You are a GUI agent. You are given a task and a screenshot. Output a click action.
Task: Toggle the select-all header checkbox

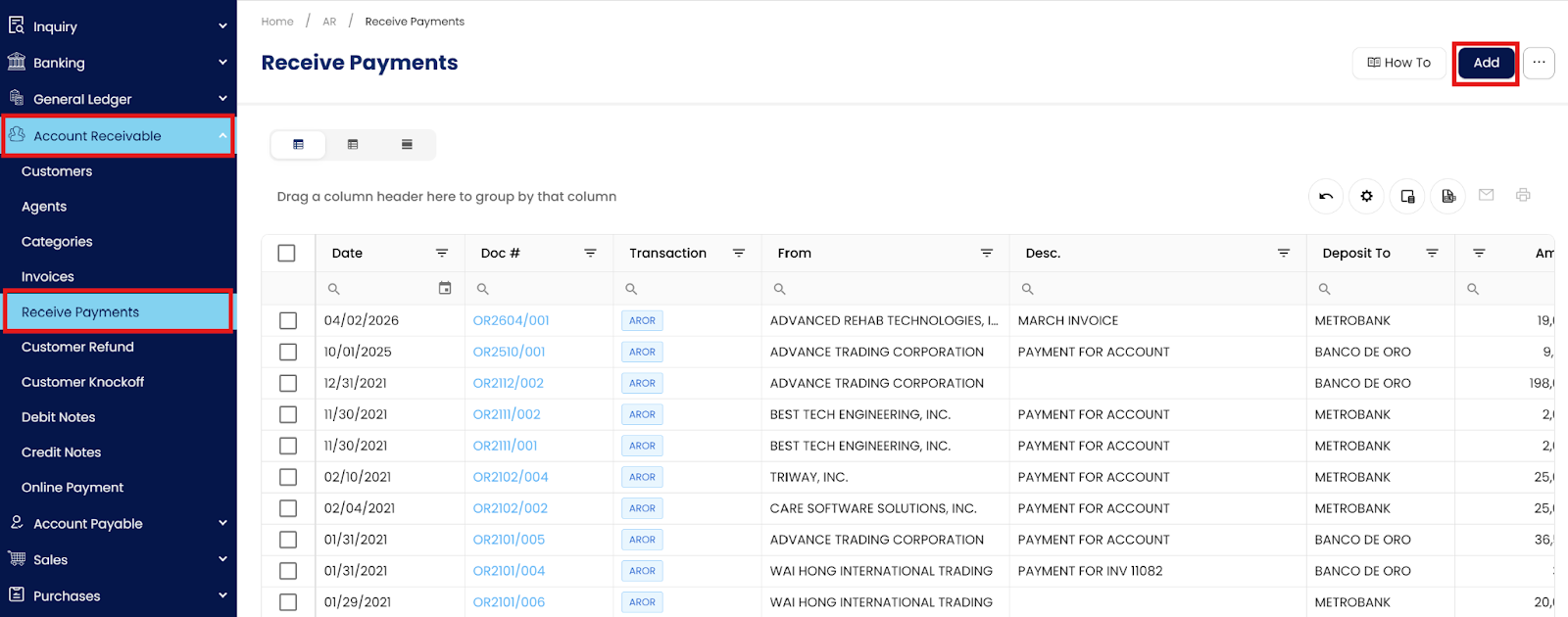click(x=286, y=253)
